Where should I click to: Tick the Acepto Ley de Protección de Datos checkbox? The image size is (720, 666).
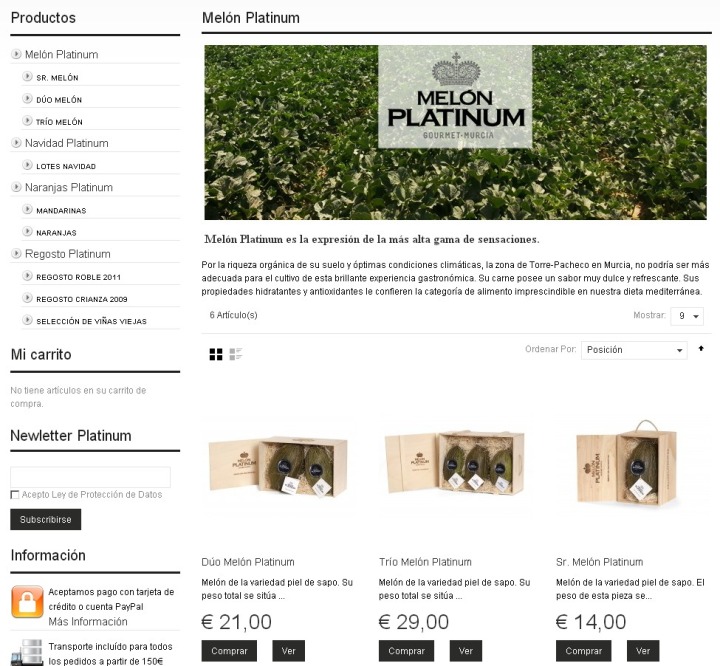[x=15, y=495]
